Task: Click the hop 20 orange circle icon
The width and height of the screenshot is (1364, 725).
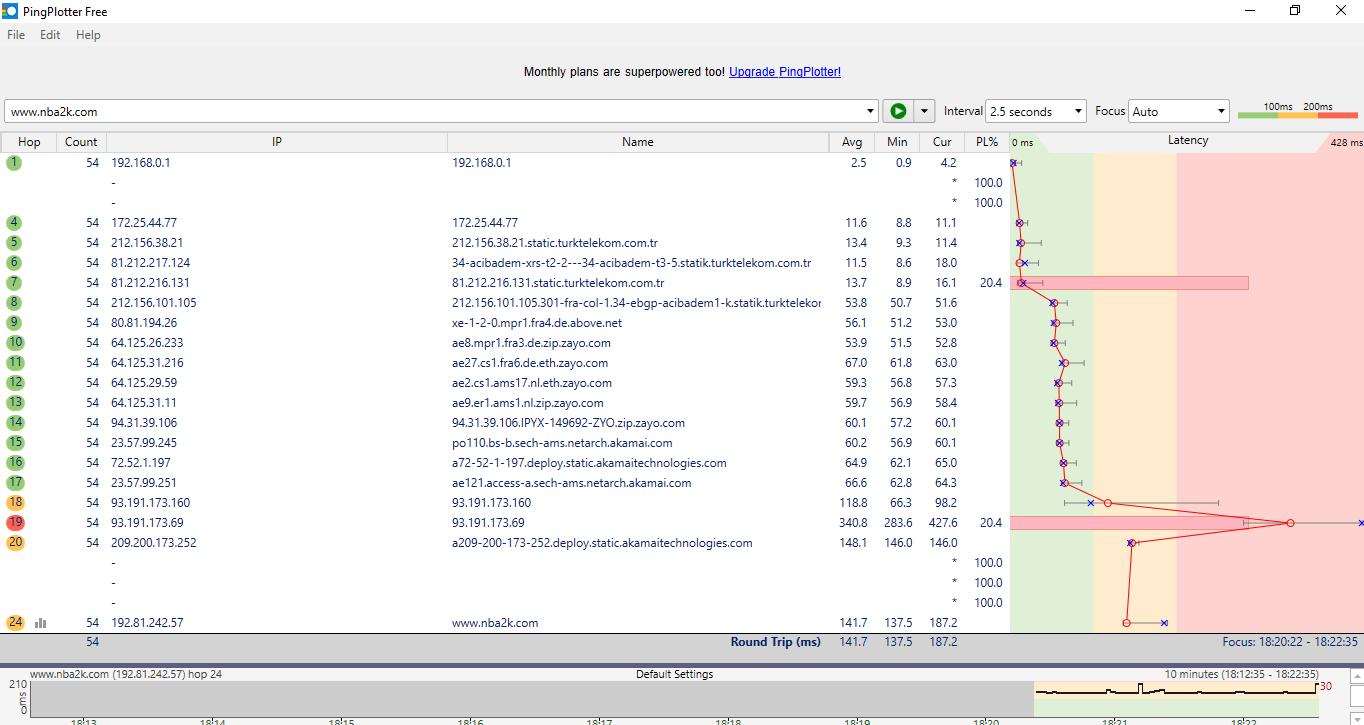Action: coord(14,542)
